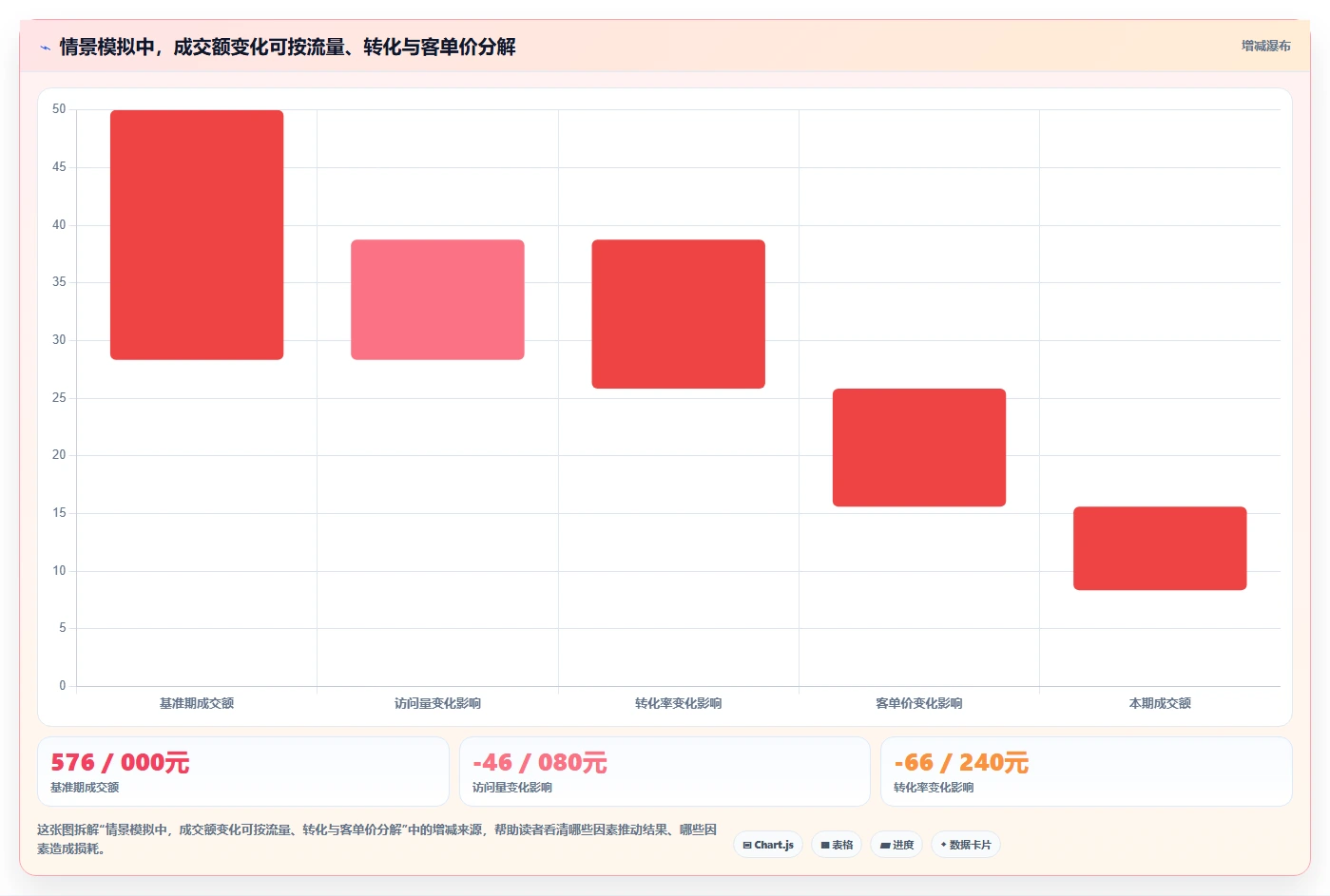
Task: Click x-axis label 基准期成交额
Action: pos(197,703)
